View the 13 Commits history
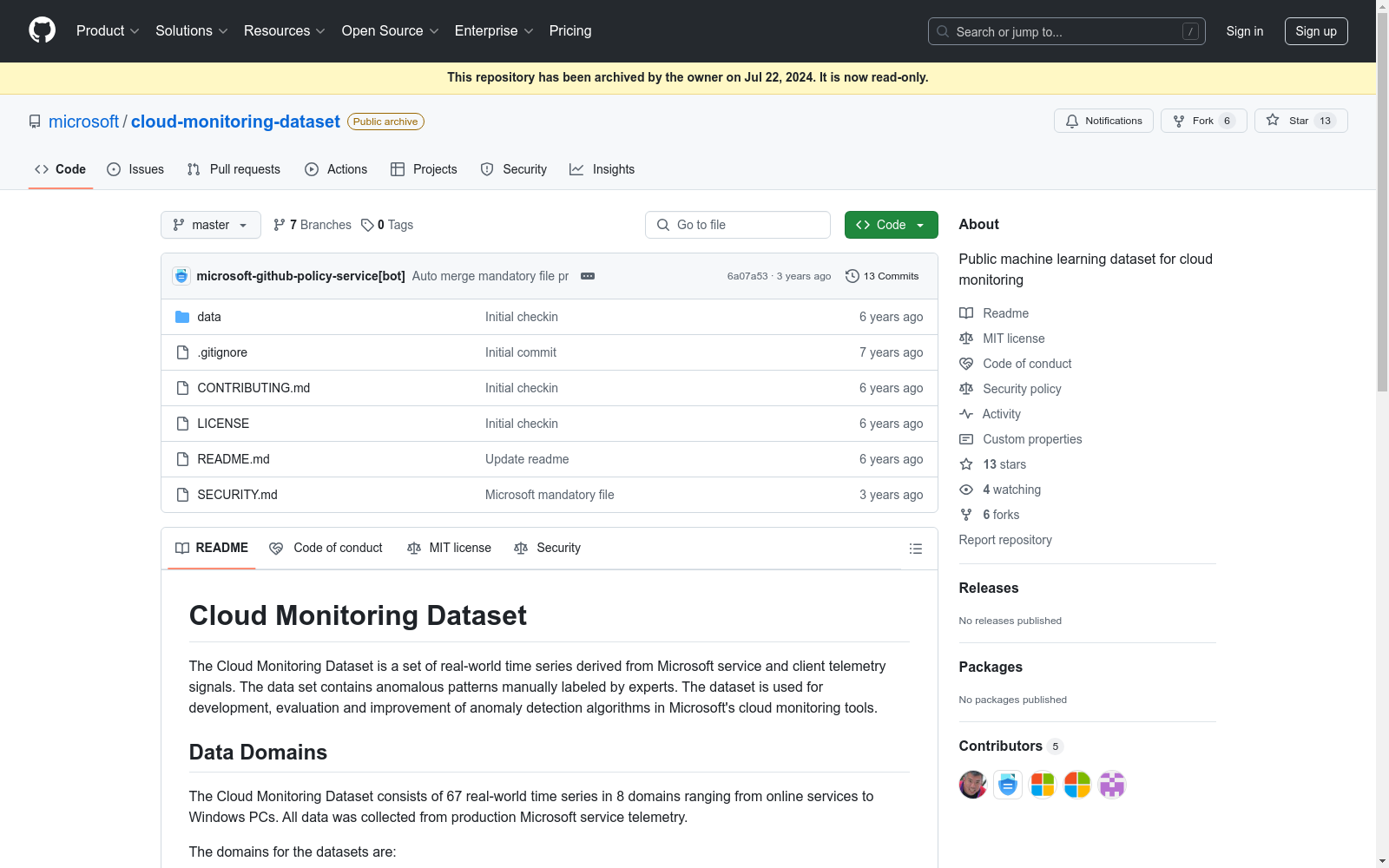1389x868 pixels. (882, 276)
